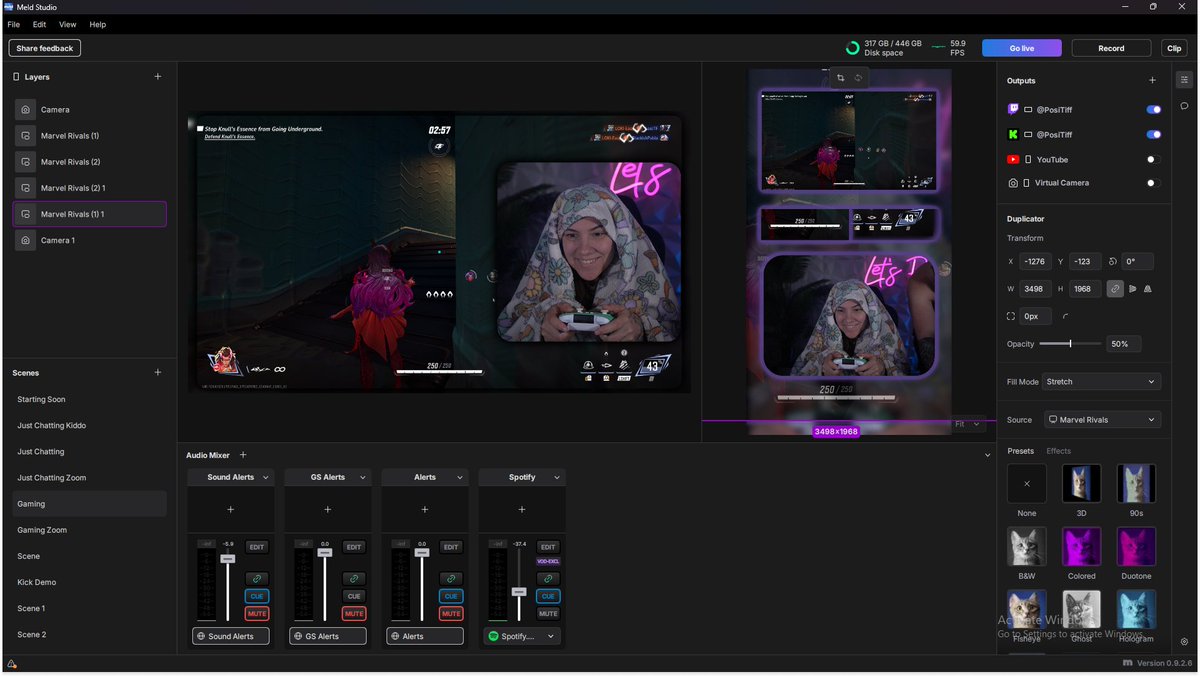Click the Twitch output icon
Viewport: 1200px width, 677px height.
point(1013,109)
